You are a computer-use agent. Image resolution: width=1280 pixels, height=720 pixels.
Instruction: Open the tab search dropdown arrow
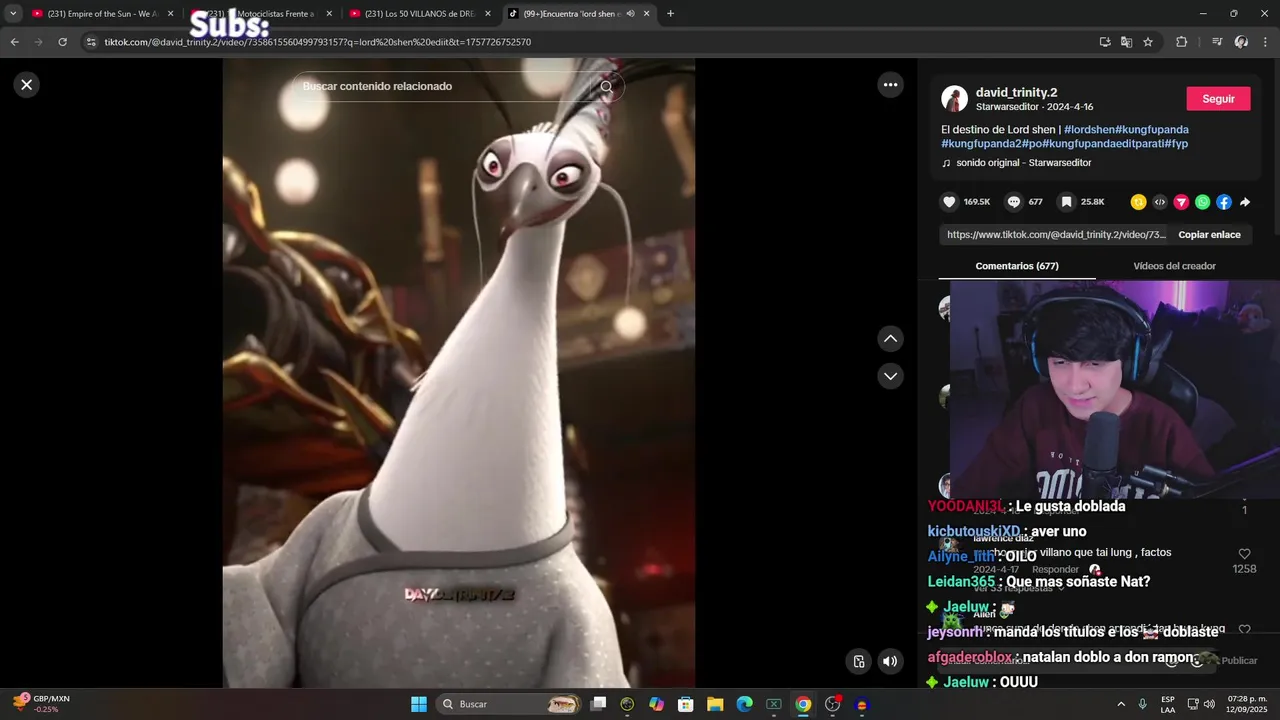click(x=13, y=14)
